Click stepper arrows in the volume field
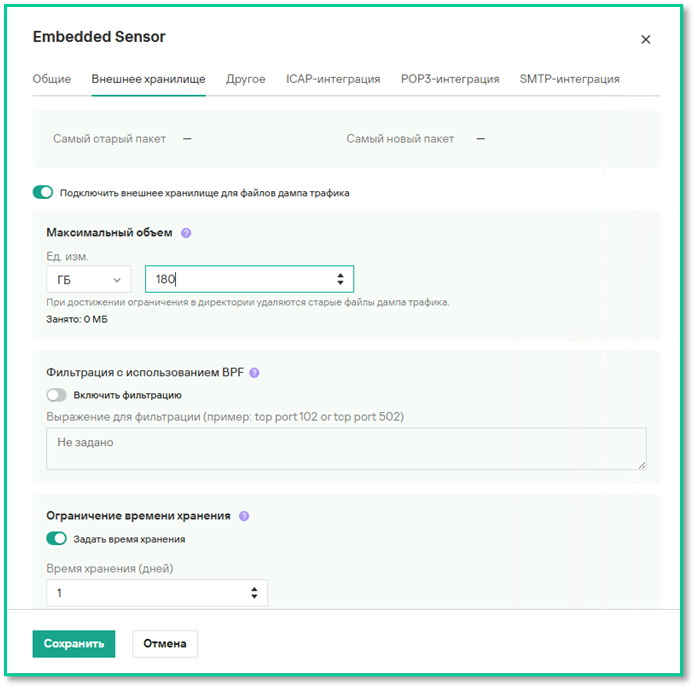 pos(340,280)
